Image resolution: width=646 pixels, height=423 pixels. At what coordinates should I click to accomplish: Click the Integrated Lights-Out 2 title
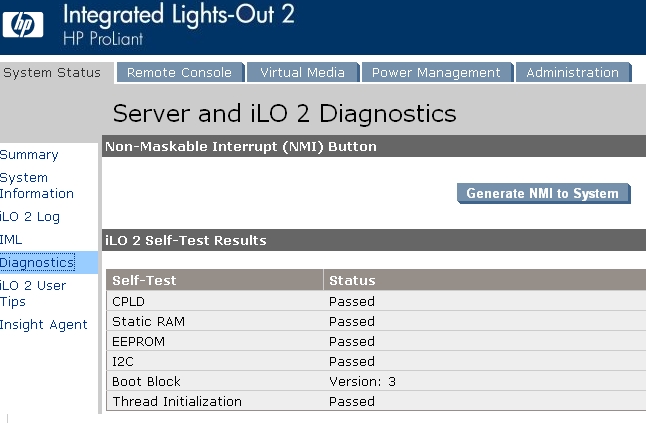179,14
